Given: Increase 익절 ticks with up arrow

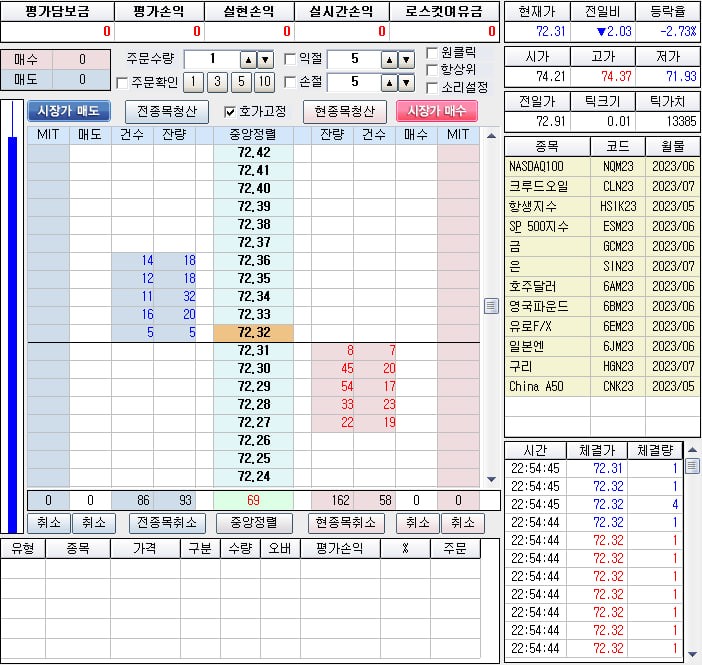Looking at the screenshot, I should click(389, 59).
